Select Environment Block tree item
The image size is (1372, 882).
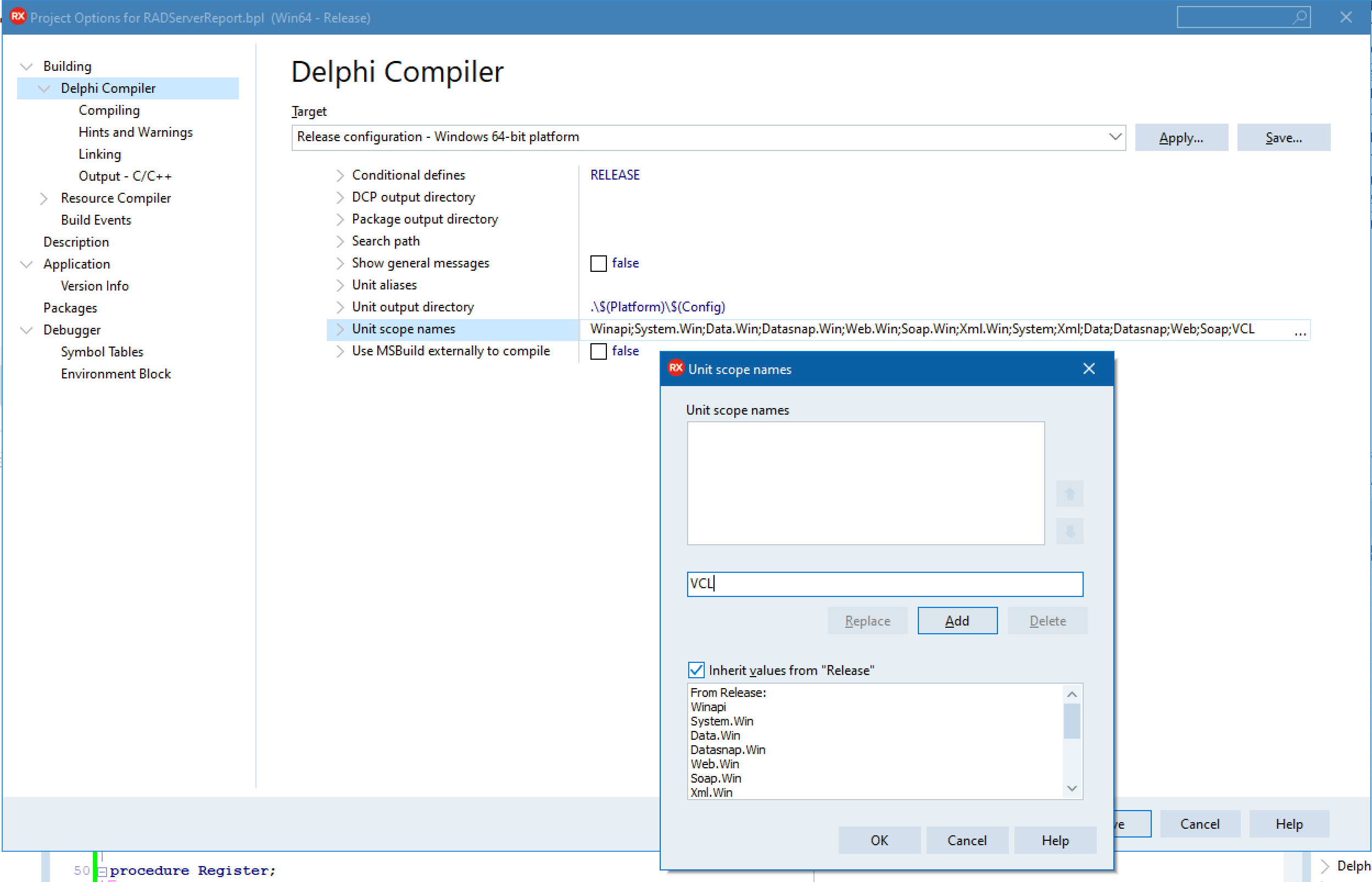click(116, 374)
